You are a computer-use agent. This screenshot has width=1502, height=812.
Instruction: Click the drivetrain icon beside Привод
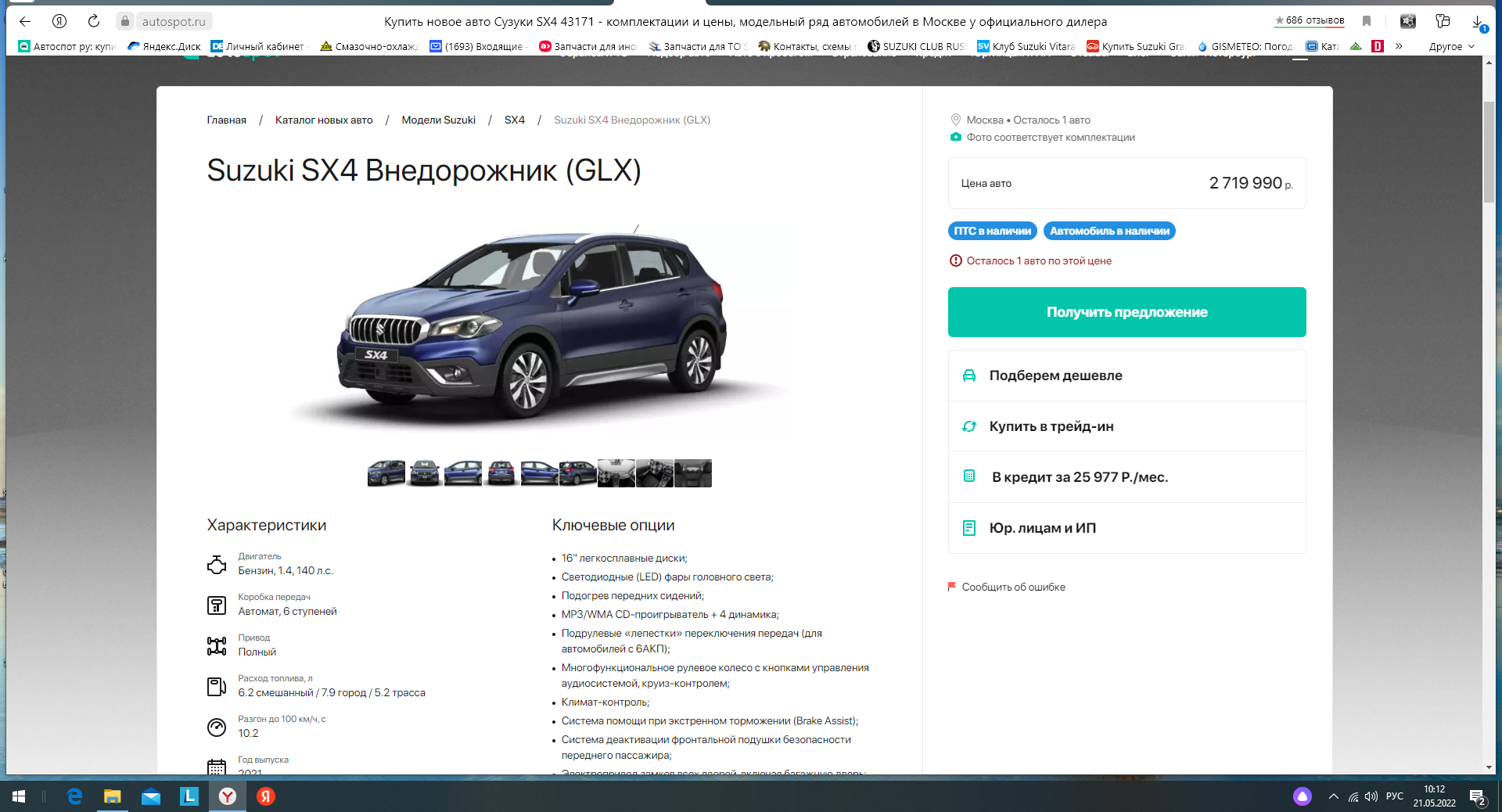[217, 645]
